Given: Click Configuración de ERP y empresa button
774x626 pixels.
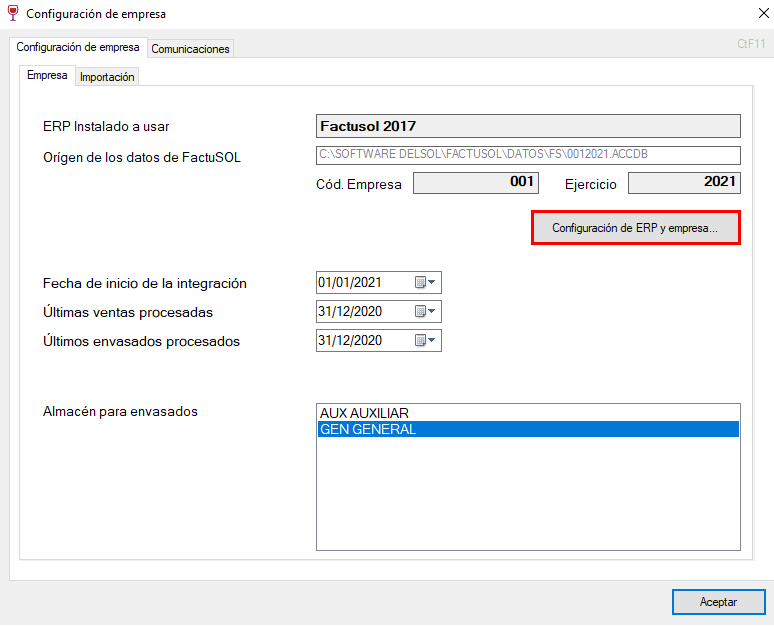Looking at the screenshot, I should pos(636,228).
